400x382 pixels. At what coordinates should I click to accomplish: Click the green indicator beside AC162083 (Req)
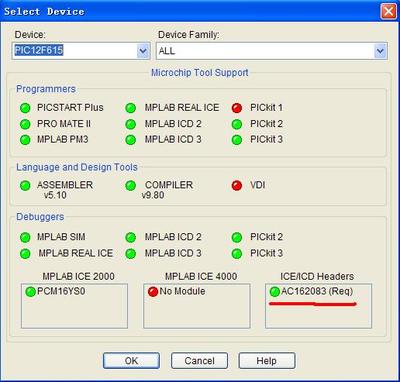[x=275, y=292]
